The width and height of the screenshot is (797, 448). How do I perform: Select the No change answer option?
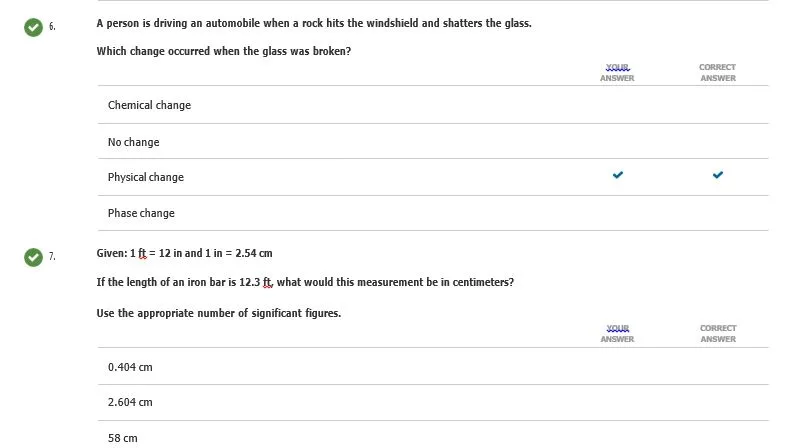(433, 141)
